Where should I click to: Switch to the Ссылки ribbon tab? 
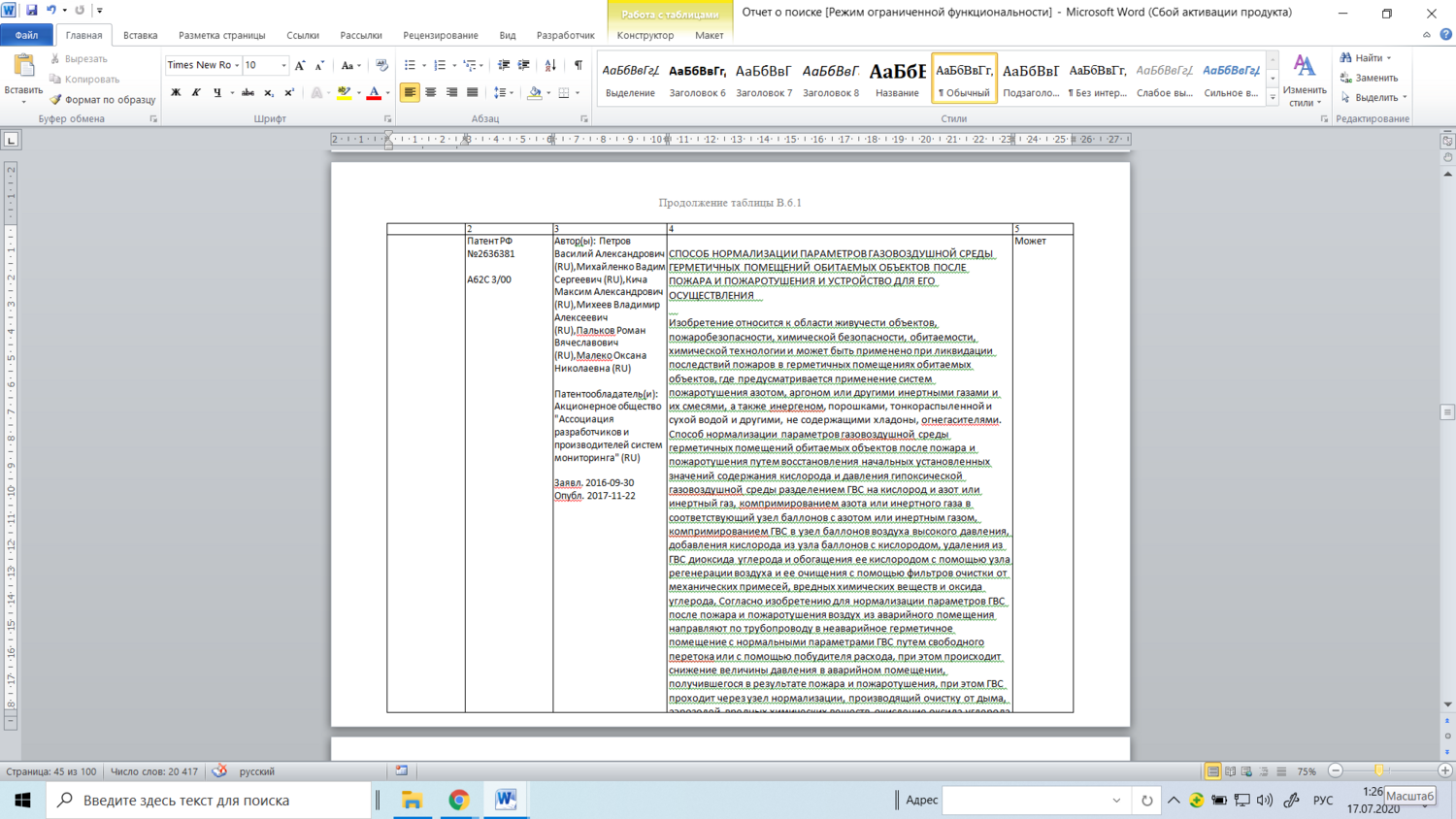click(x=303, y=35)
